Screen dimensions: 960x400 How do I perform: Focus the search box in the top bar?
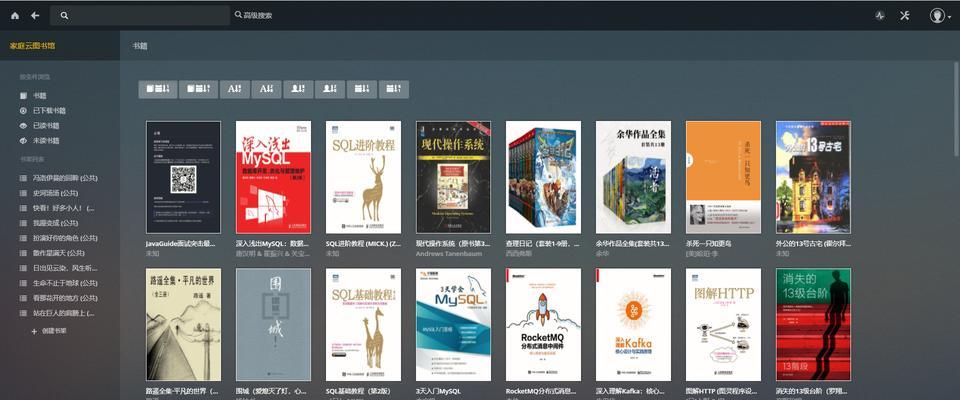(140, 15)
